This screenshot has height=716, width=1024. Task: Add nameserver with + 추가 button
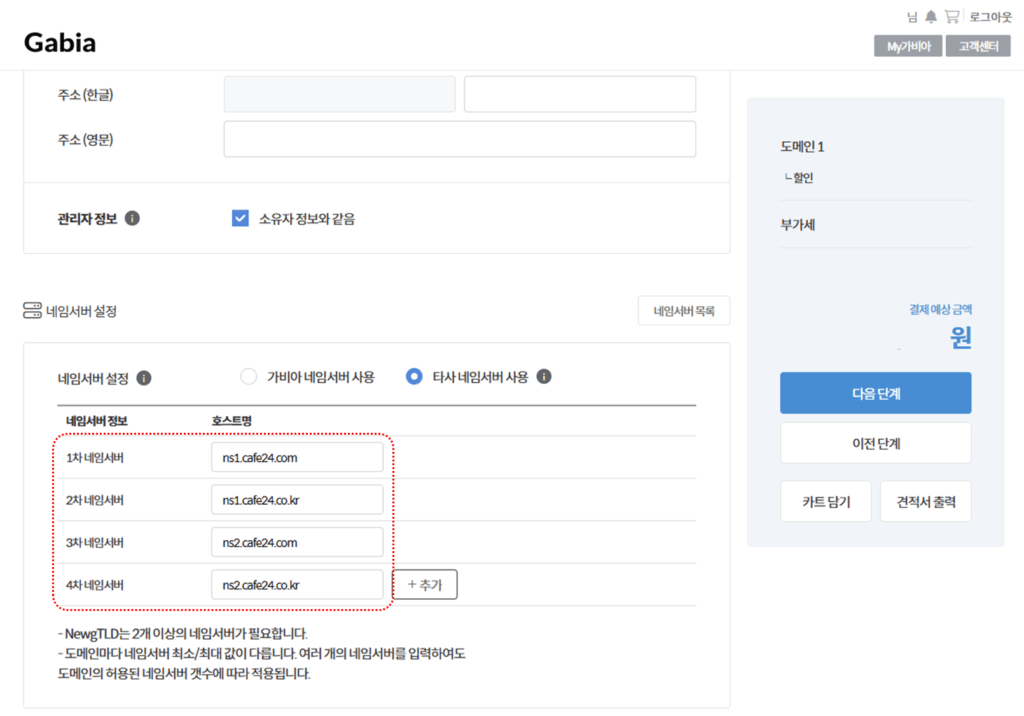coord(425,585)
